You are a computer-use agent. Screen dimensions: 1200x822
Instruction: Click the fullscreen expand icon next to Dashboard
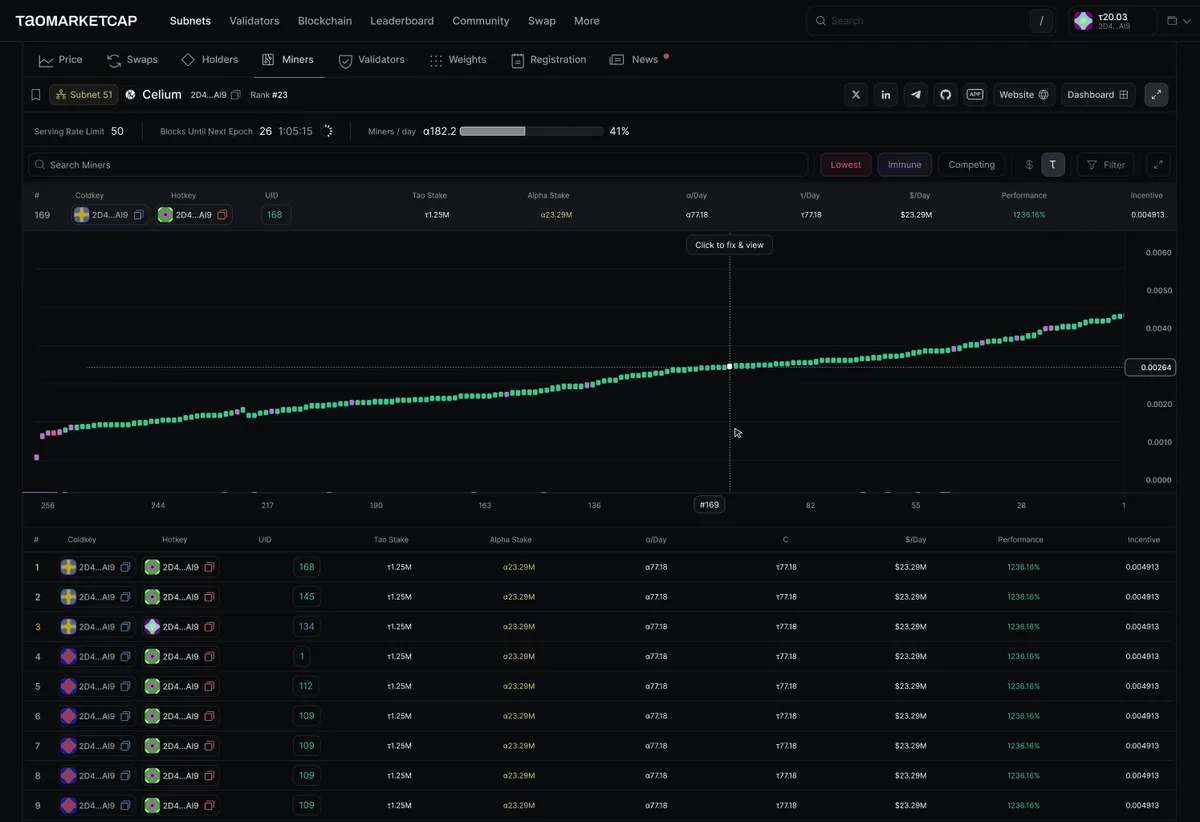pos(1156,95)
